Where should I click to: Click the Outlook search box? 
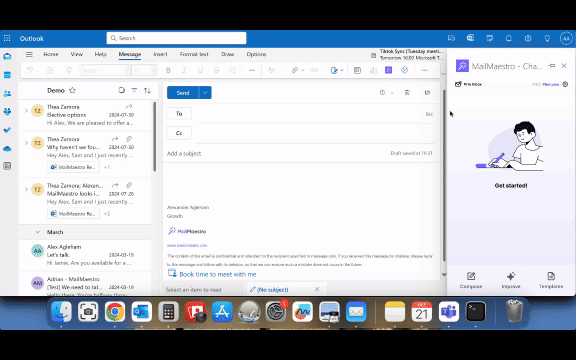coord(176,38)
